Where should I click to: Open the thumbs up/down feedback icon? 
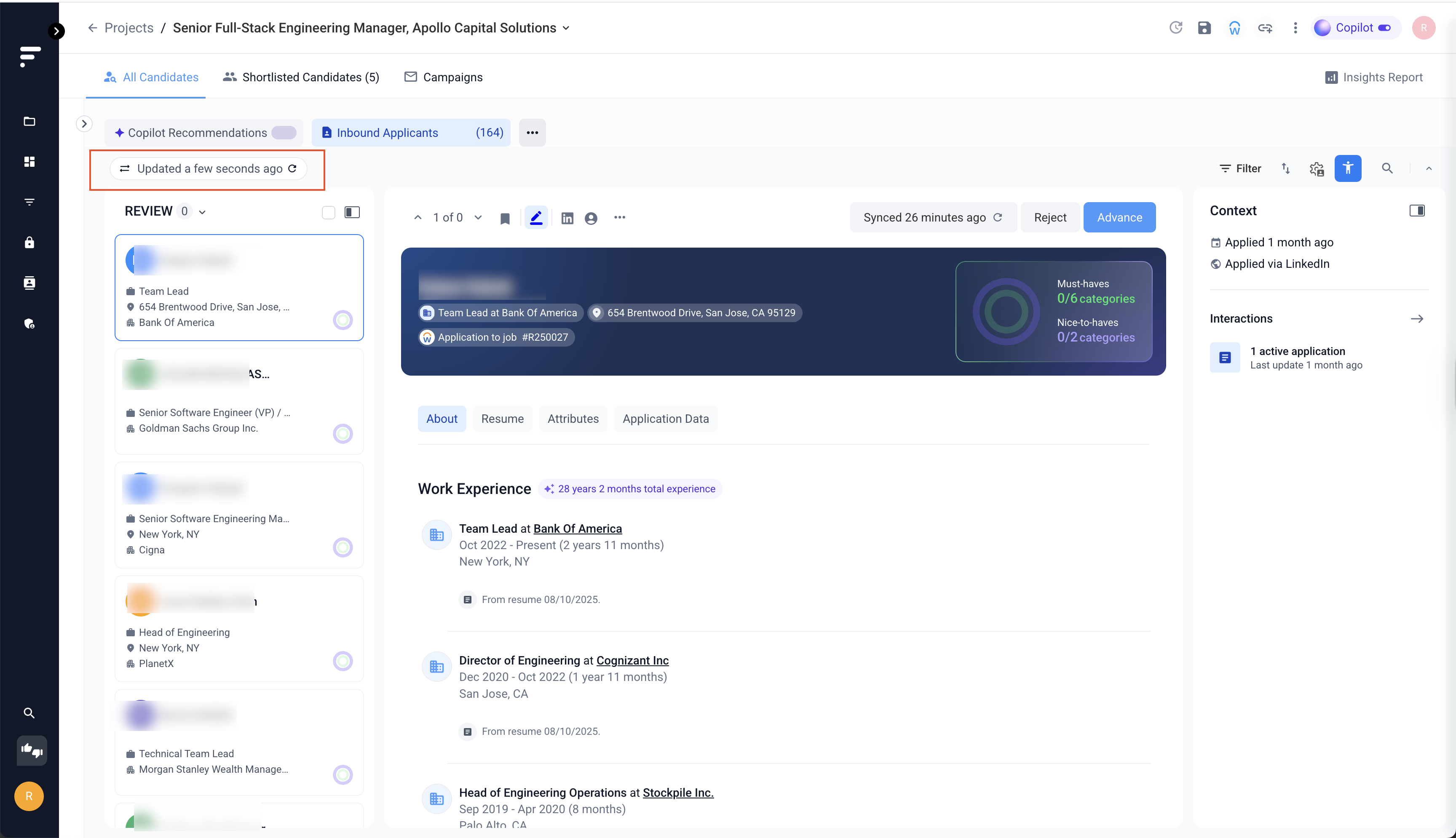[x=32, y=751]
